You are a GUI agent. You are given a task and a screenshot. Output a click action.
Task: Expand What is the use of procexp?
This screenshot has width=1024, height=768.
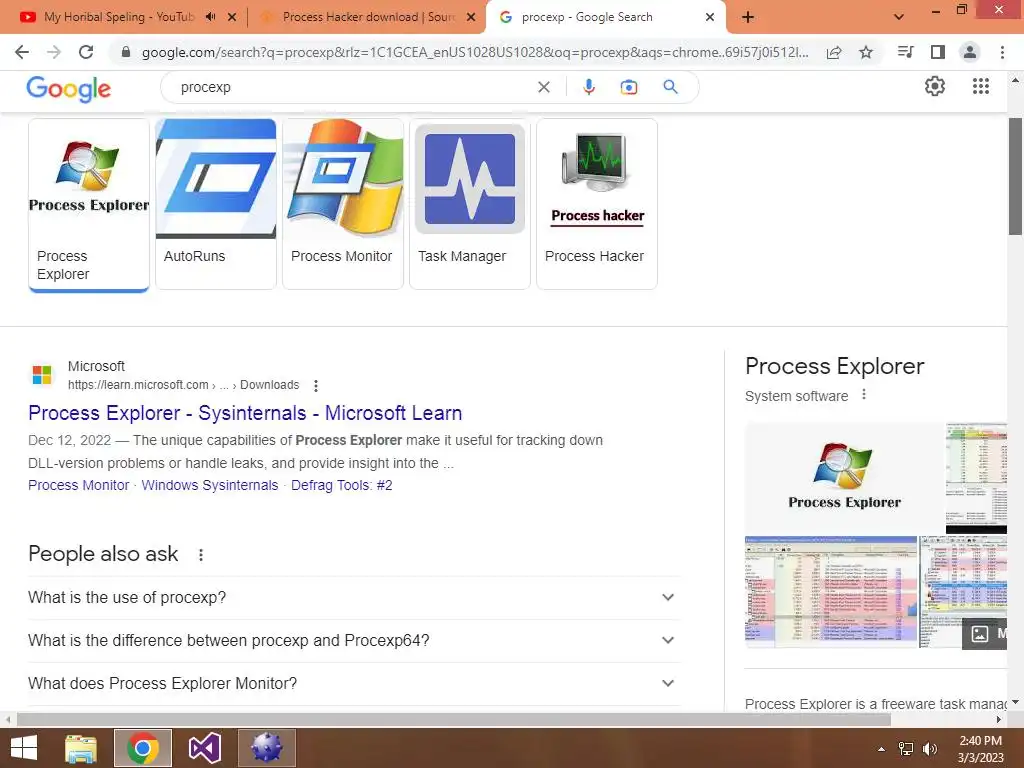click(x=354, y=598)
